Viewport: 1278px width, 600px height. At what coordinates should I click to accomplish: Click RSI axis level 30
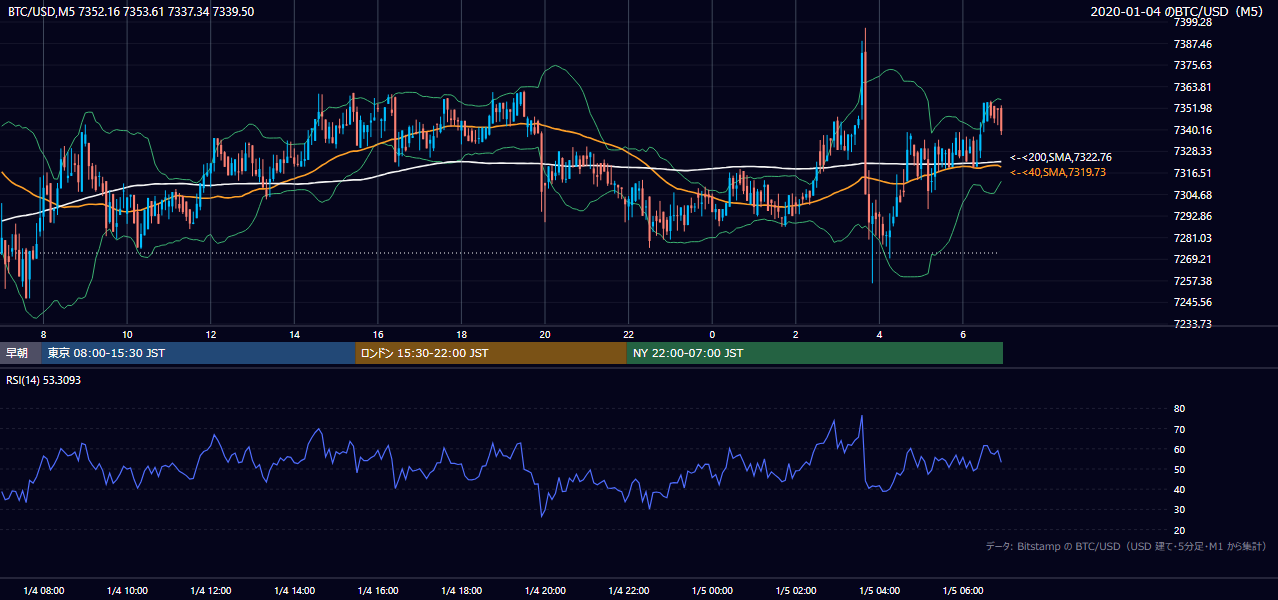pos(1180,510)
